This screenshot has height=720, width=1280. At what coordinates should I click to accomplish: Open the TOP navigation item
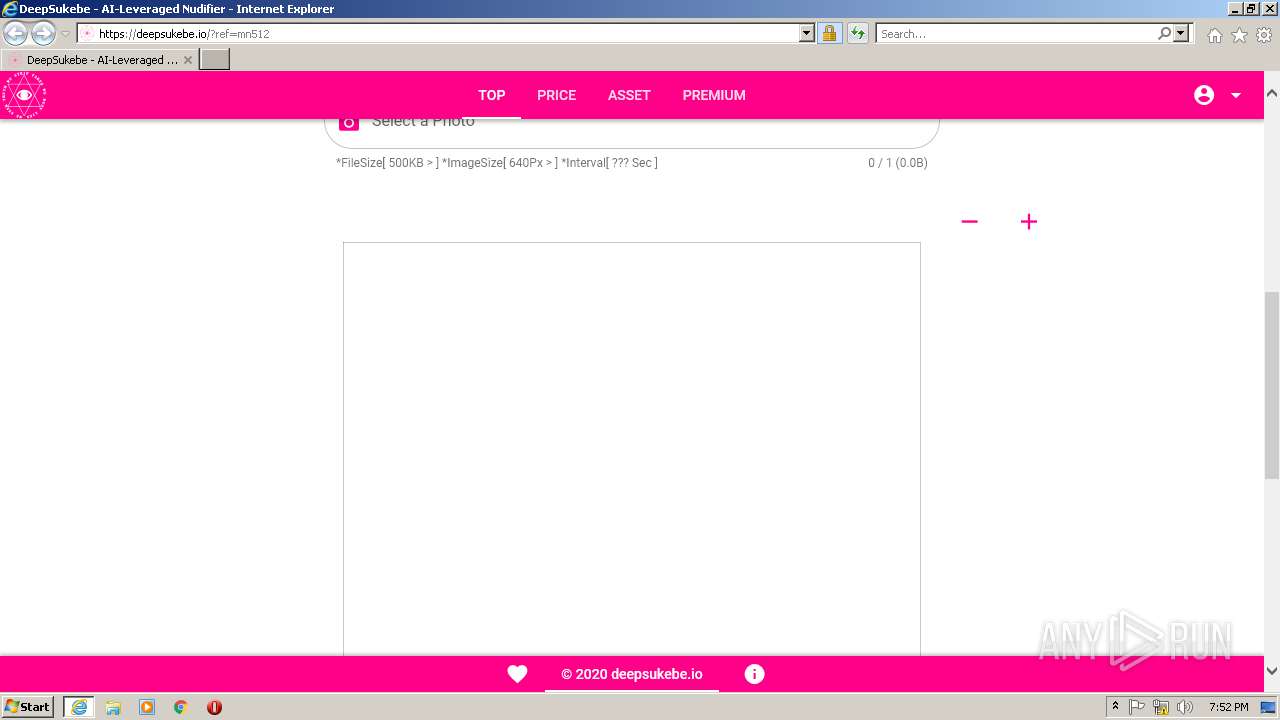point(491,95)
